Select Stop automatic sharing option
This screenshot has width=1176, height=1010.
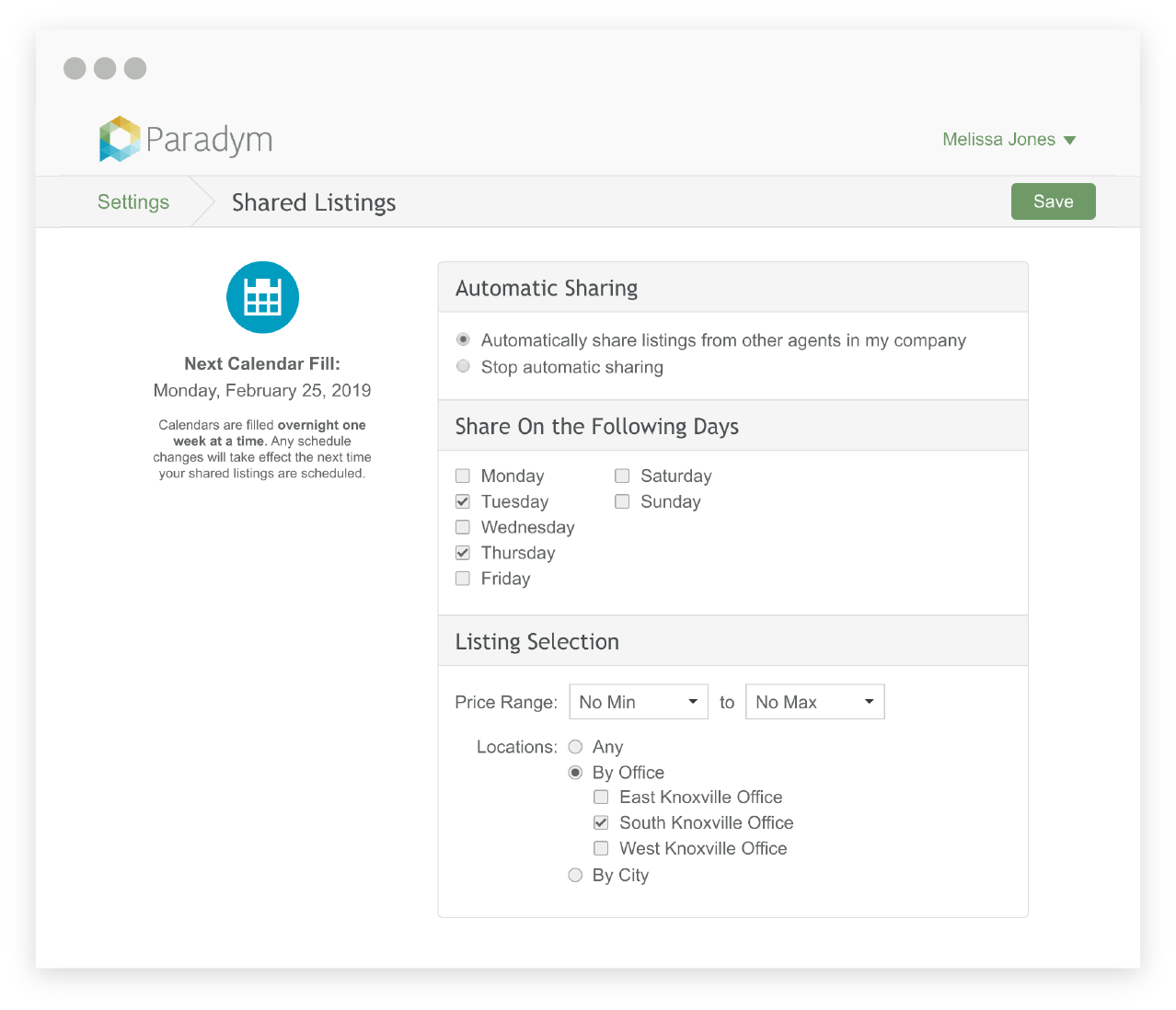point(464,366)
